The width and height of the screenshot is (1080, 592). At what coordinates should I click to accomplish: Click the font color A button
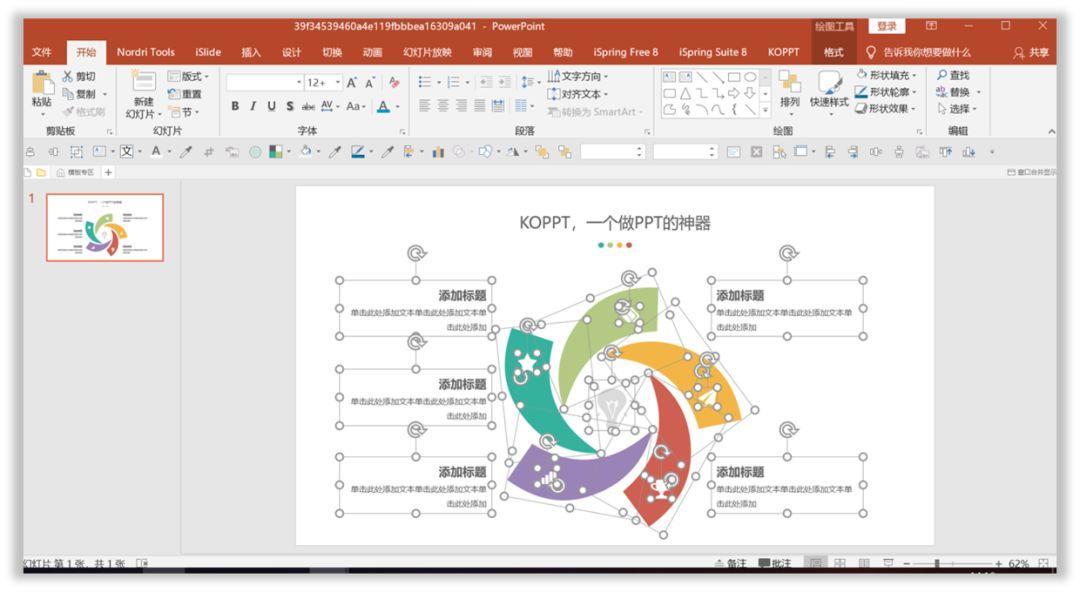pos(384,106)
